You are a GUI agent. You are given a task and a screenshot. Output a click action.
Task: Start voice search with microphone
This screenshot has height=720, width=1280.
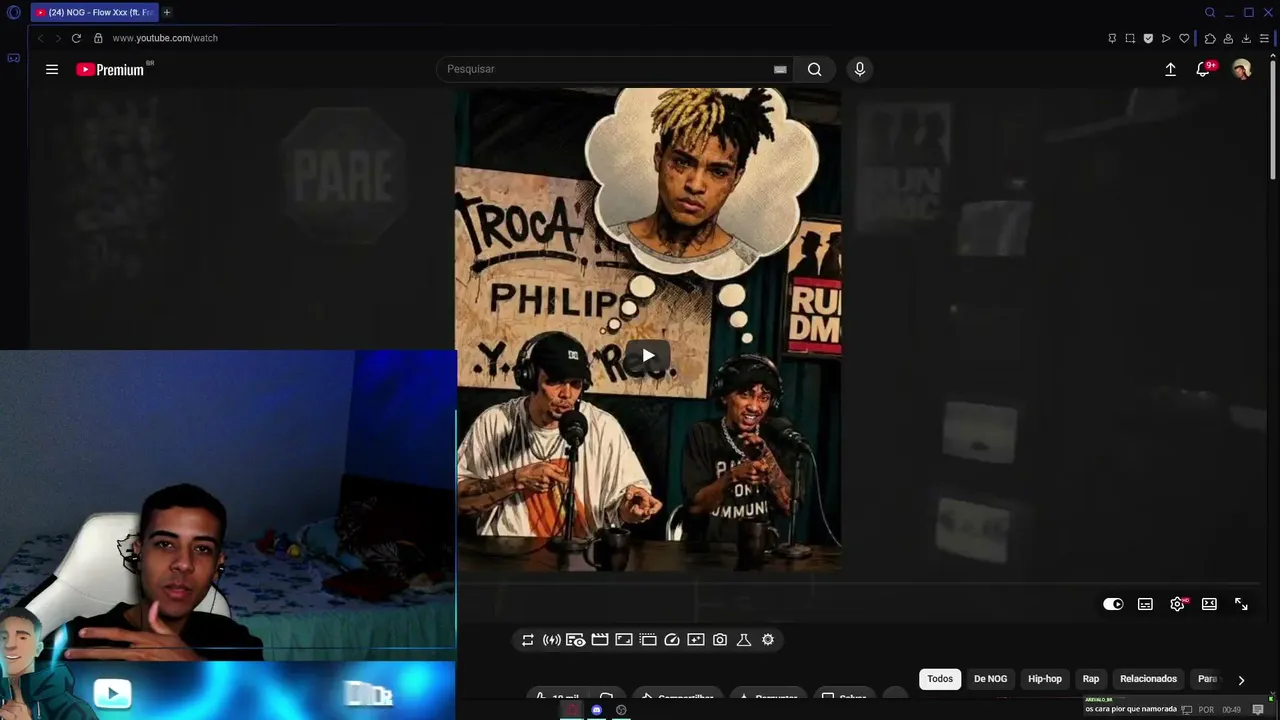coord(859,69)
